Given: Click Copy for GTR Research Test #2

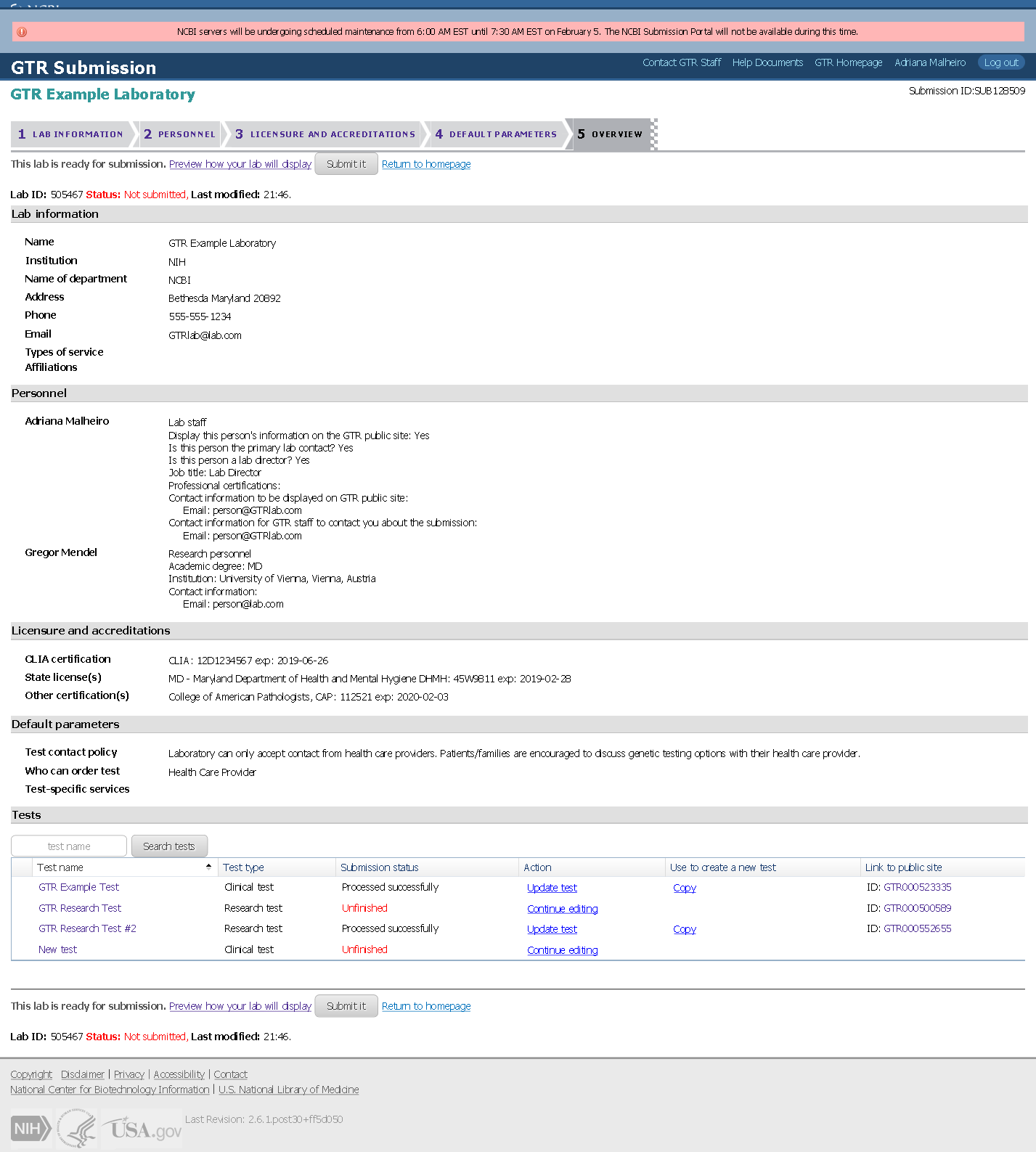Looking at the screenshot, I should click(x=685, y=929).
